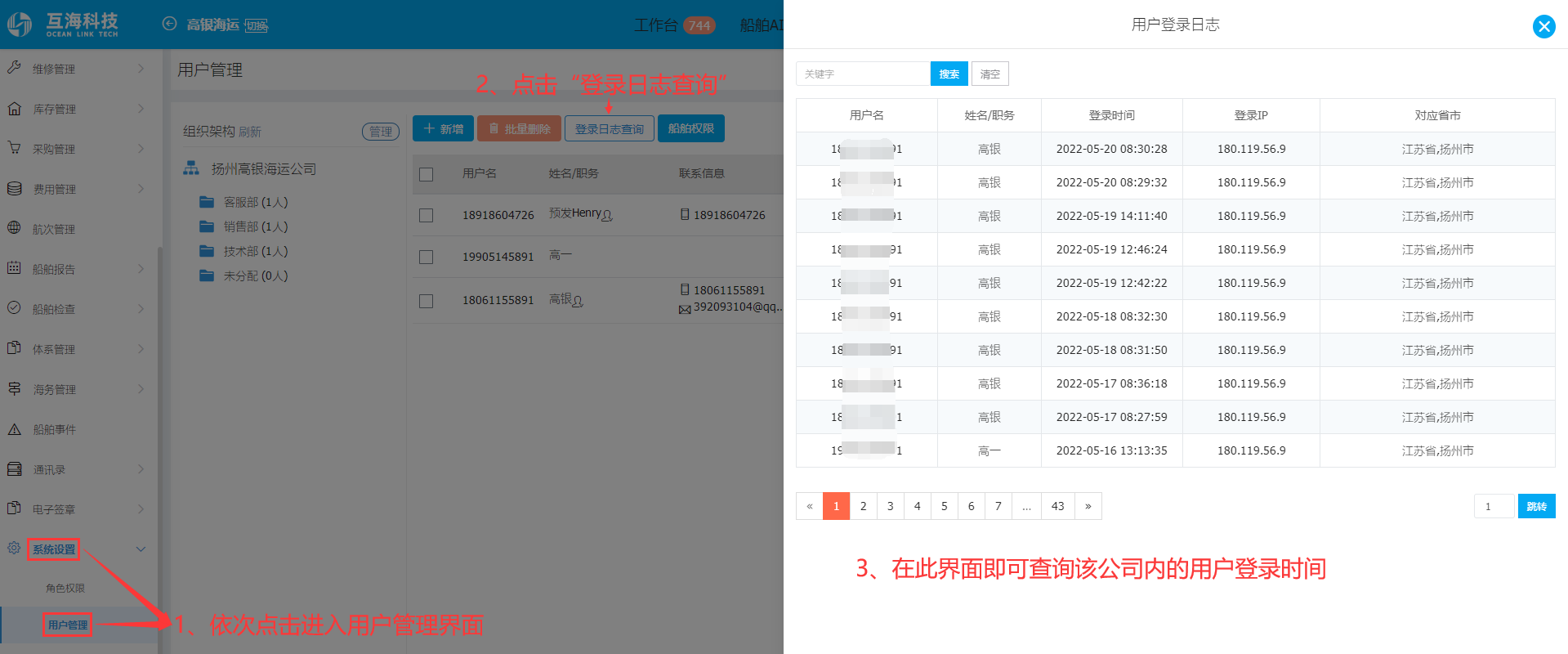
Task: Click the 互海科技 logo
Action: (x=64, y=25)
